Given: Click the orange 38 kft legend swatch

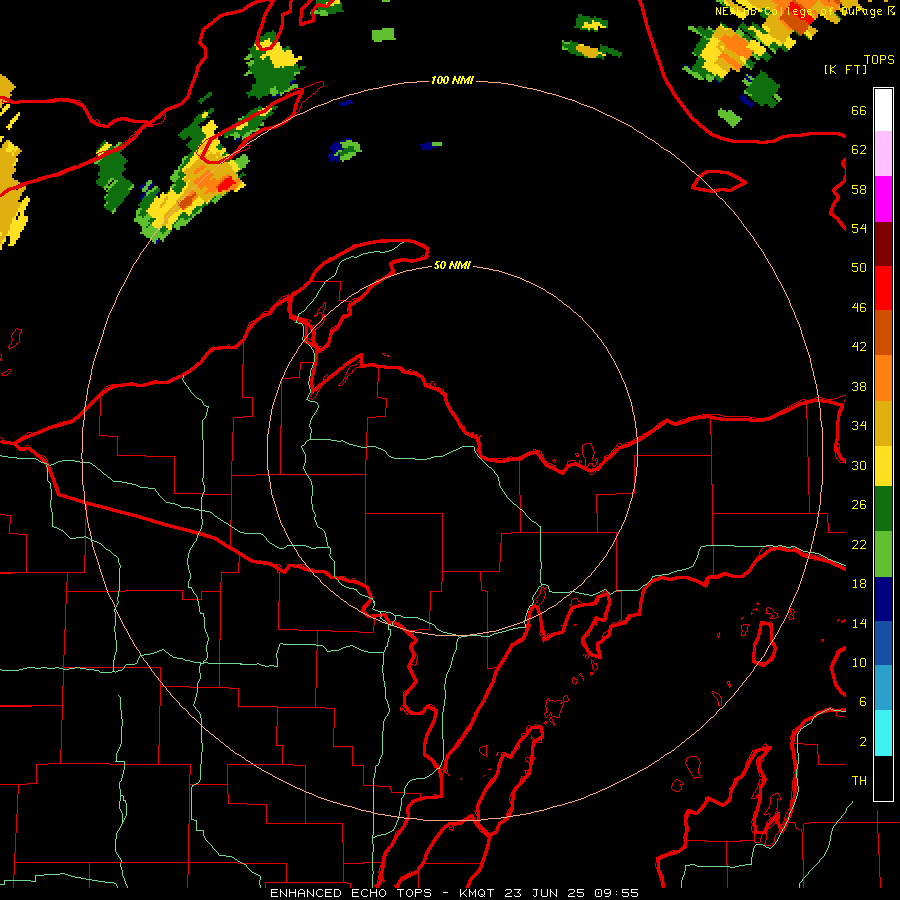Looking at the screenshot, I should pyautogui.click(x=883, y=378).
